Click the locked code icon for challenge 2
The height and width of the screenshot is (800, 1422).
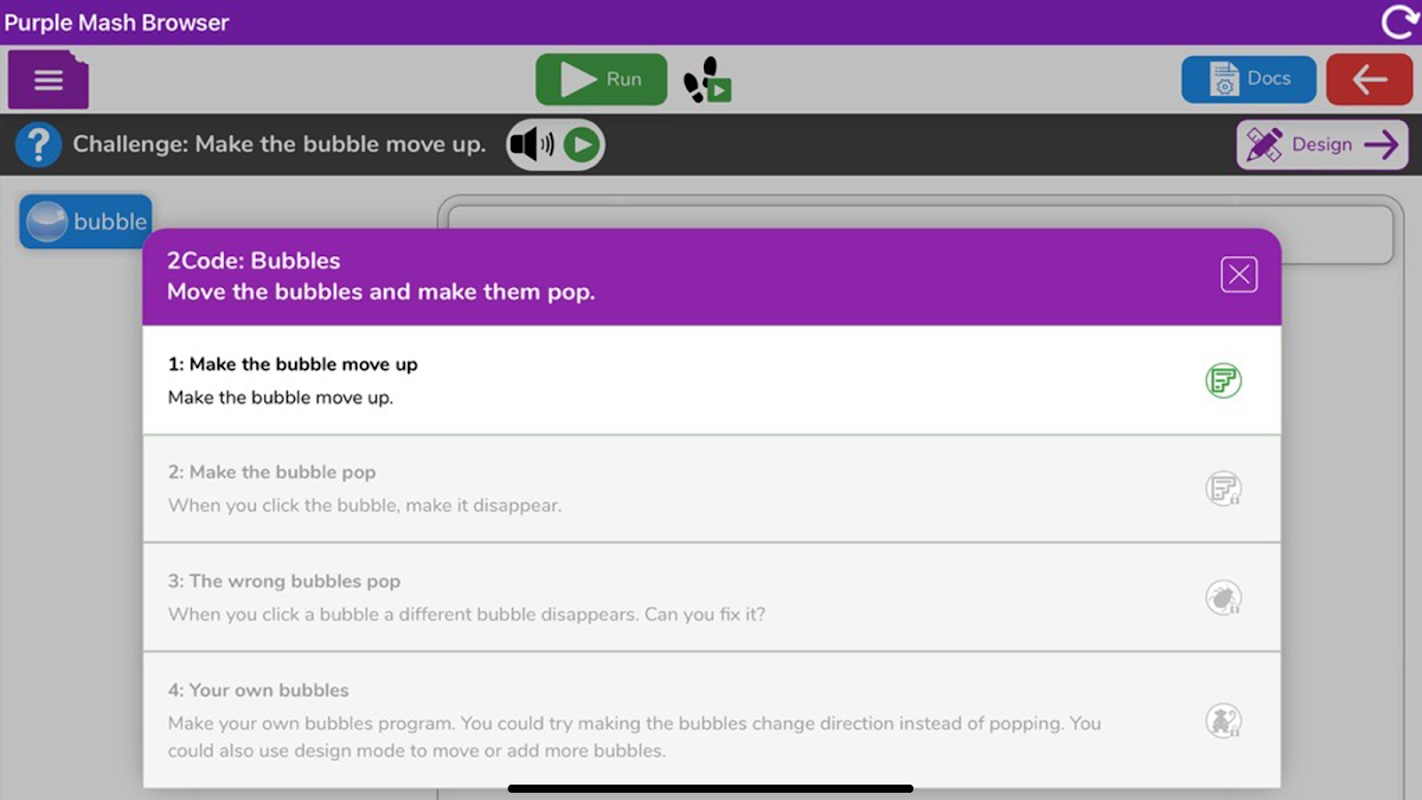[1223, 489]
